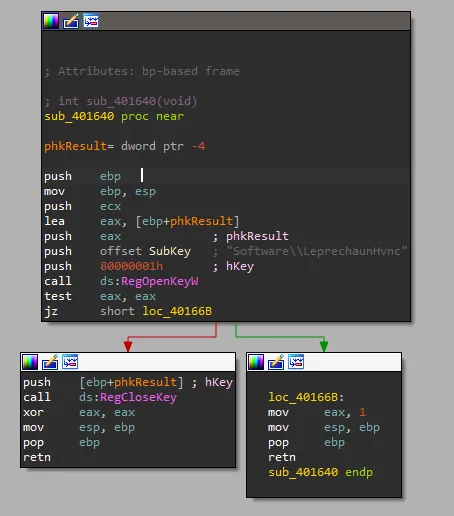Click the 'push ecx' instruction
The image size is (454, 516).
pos(82,206)
